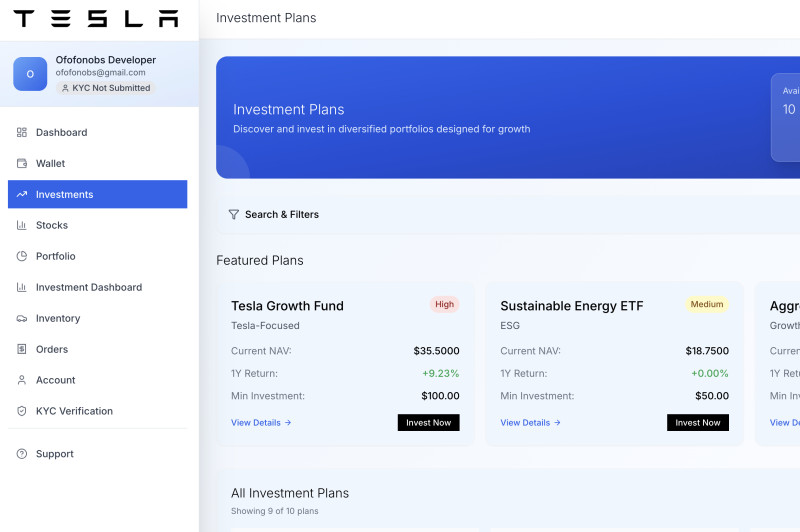Click the Orders clipboard icon

point(22,350)
